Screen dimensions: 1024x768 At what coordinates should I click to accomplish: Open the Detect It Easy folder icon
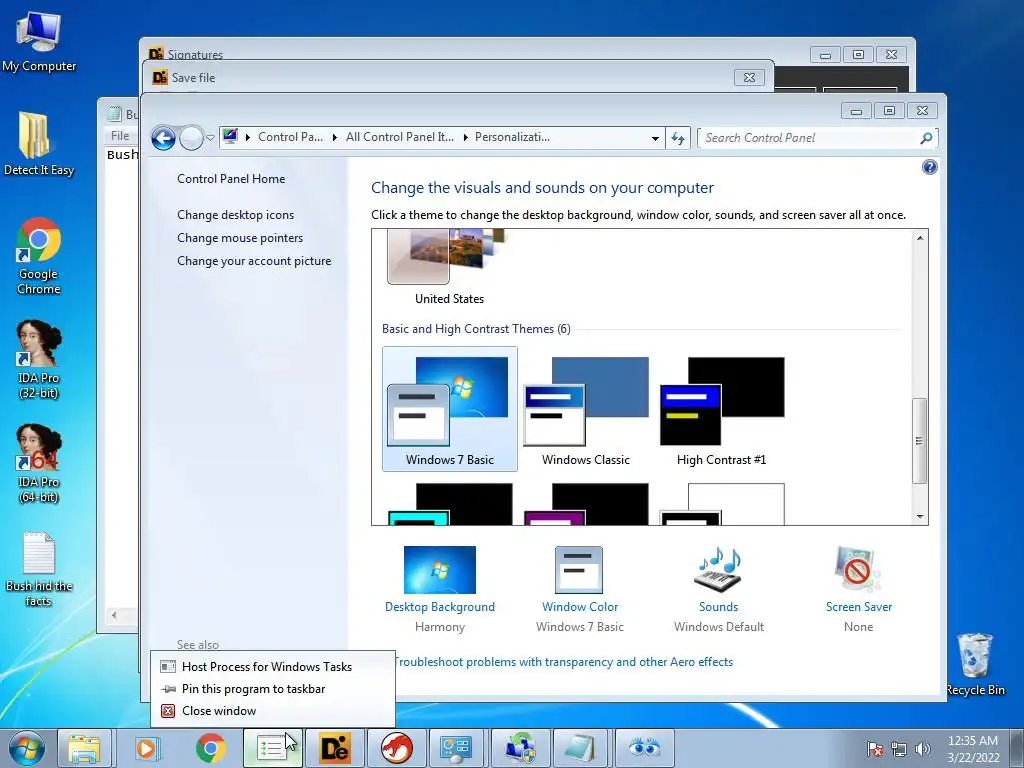[x=39, y=144]
